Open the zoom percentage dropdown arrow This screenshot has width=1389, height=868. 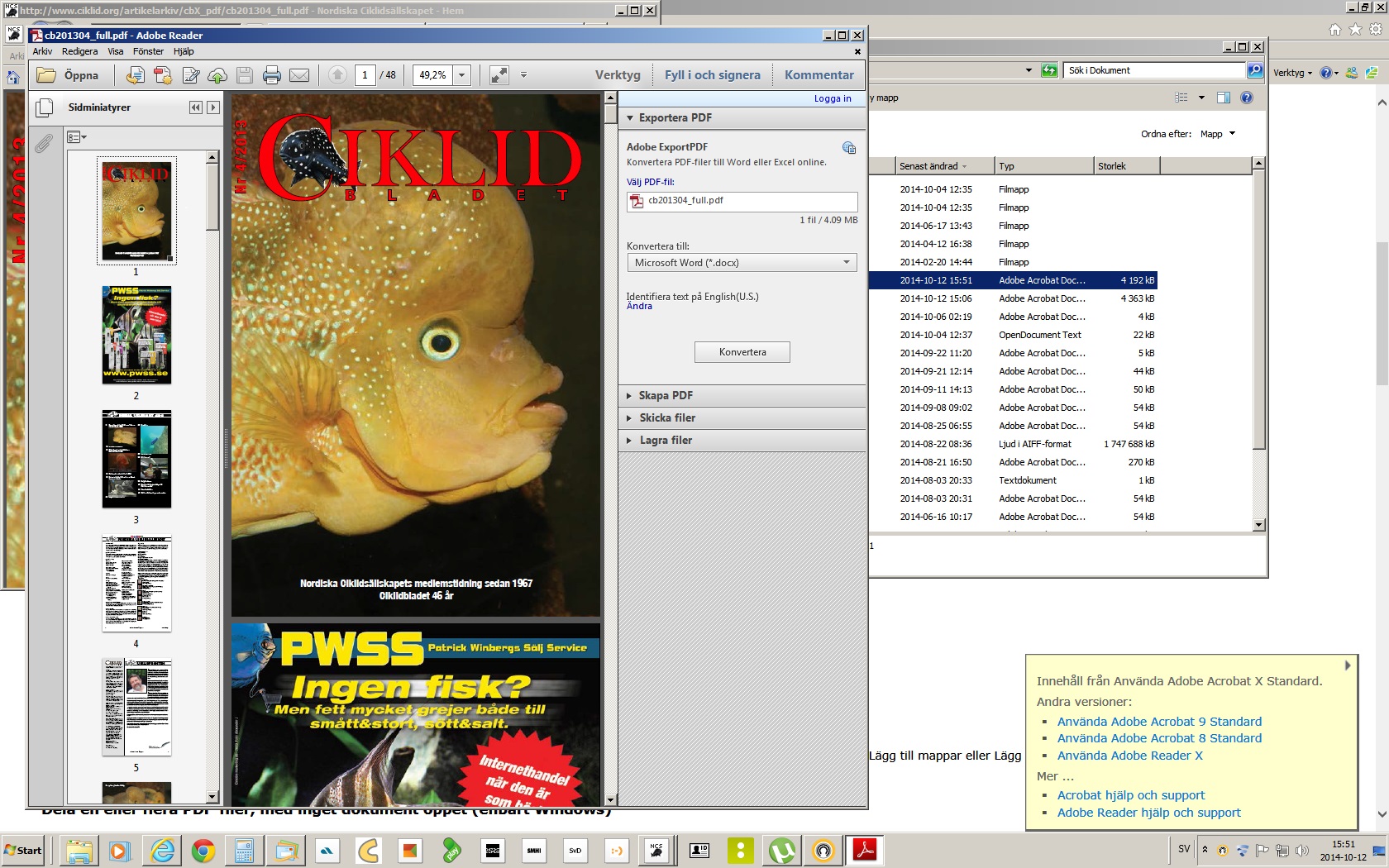coord(462,75)
